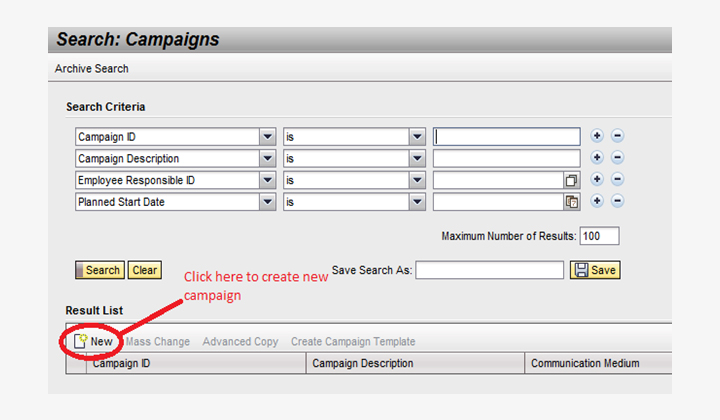Click the Maximum Number of Results field
Image resolution: width=720 pixels, height=420 pixels.
coord(599,237)
